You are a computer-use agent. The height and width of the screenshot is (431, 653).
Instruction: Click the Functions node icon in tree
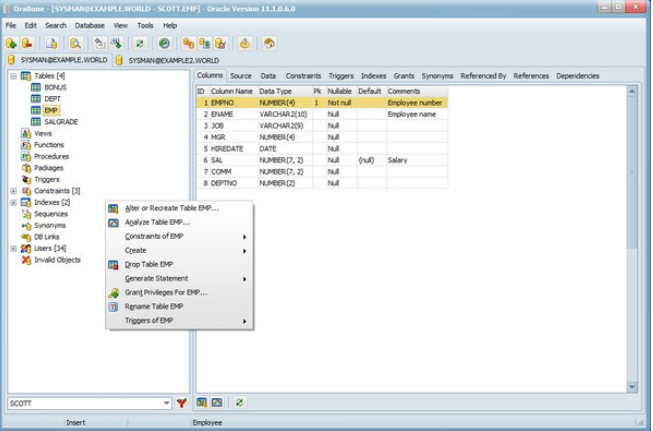point(26,145)
